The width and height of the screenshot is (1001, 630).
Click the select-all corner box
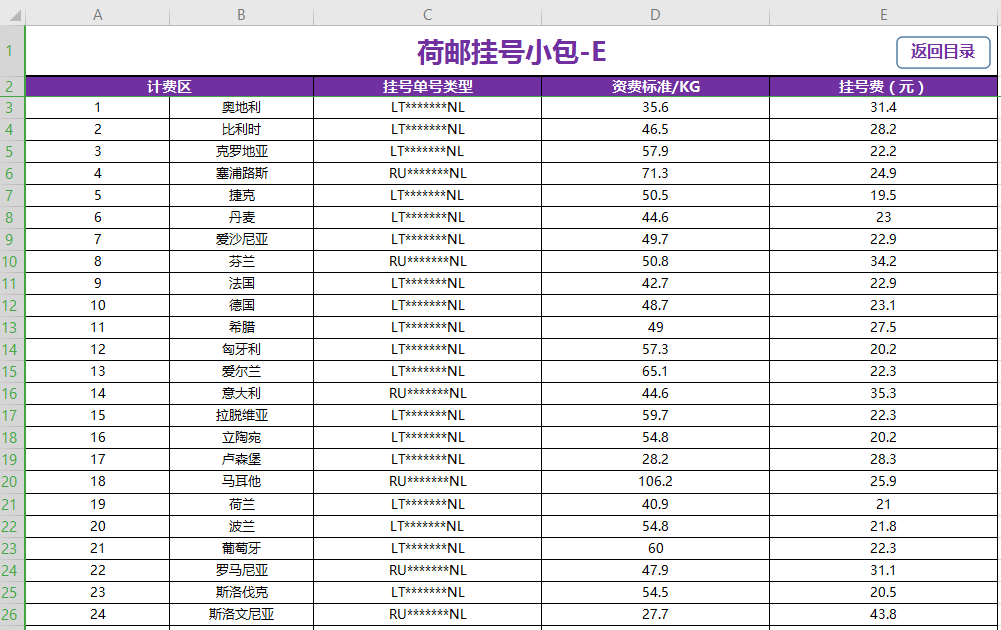[x=12, y=14]
